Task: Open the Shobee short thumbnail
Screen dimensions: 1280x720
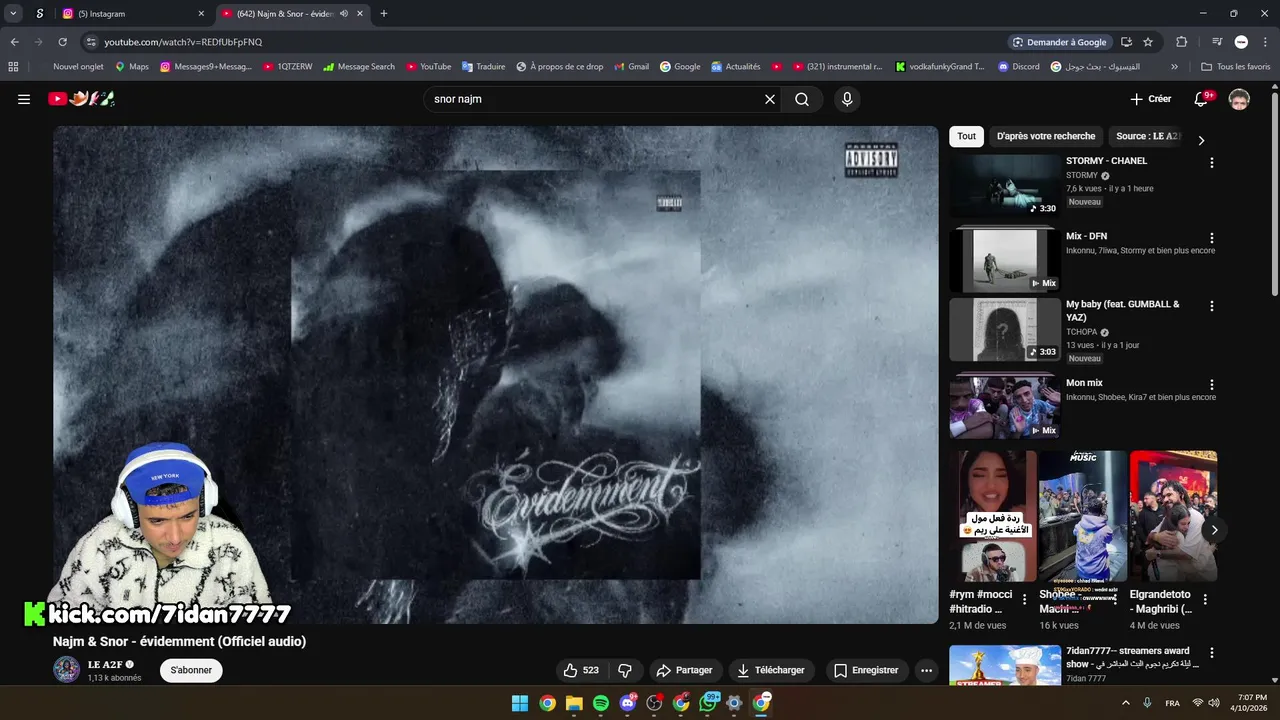Action: pos(1082,516)
